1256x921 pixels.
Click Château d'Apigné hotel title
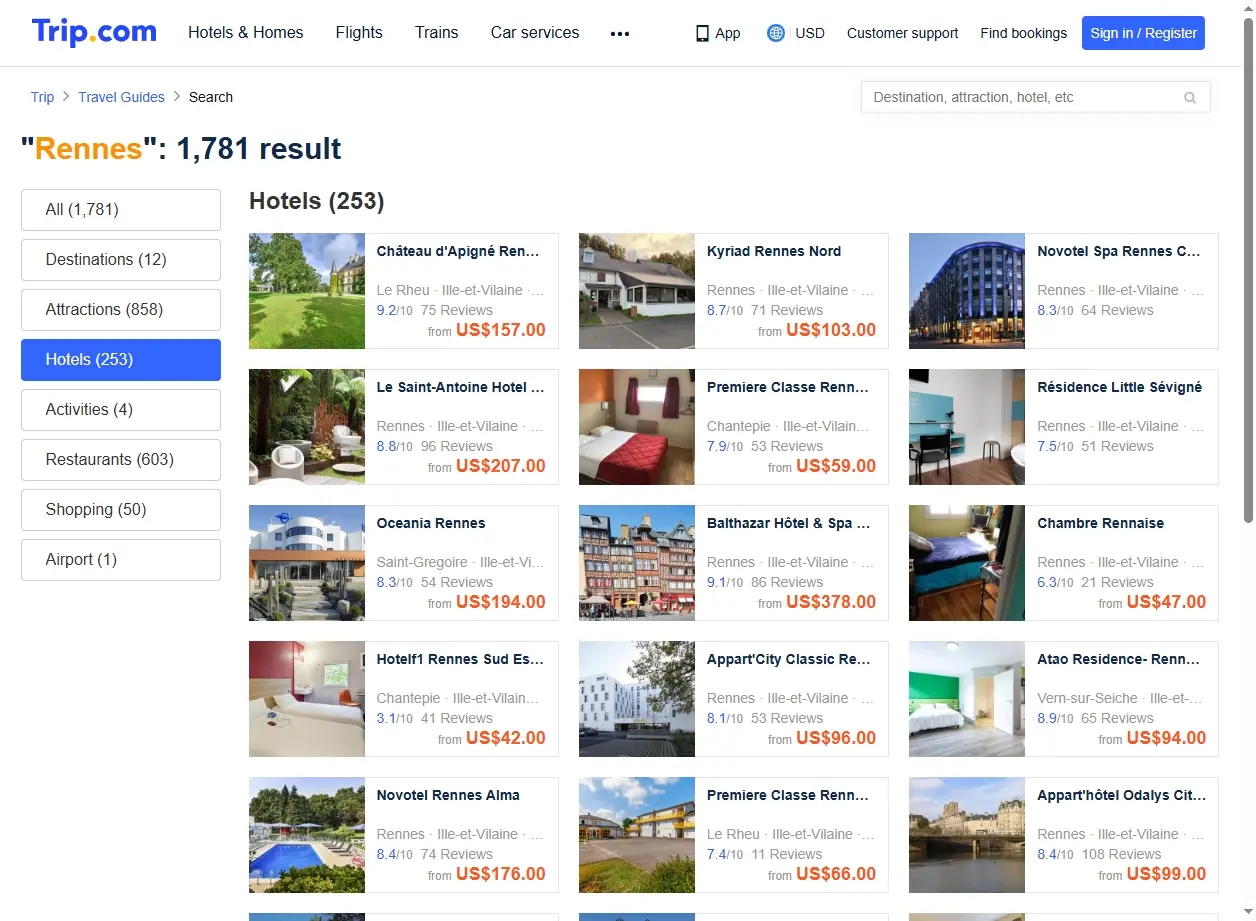[458, 251]
